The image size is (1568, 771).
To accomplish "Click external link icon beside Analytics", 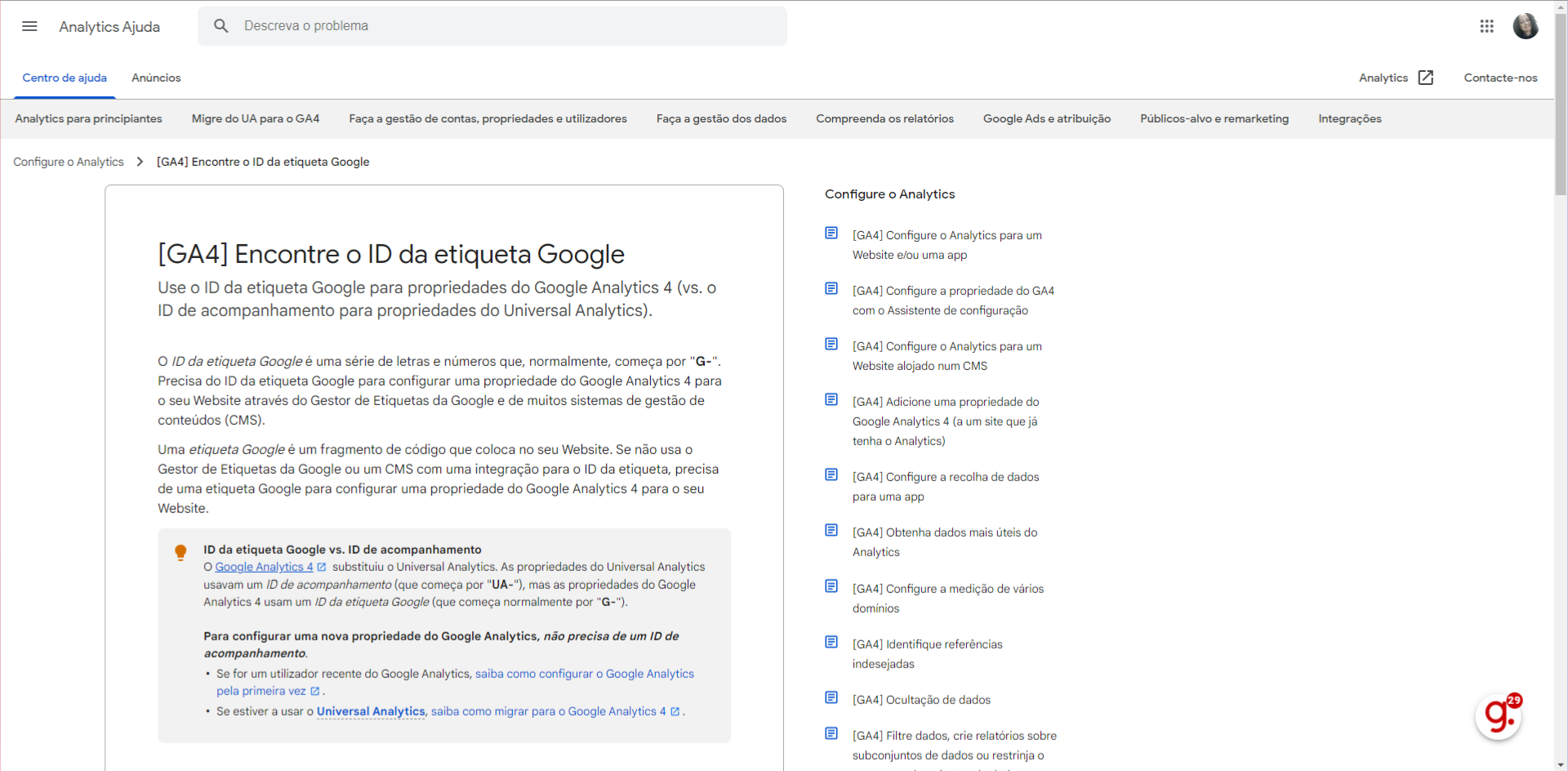I will (x=1426, y=78).
